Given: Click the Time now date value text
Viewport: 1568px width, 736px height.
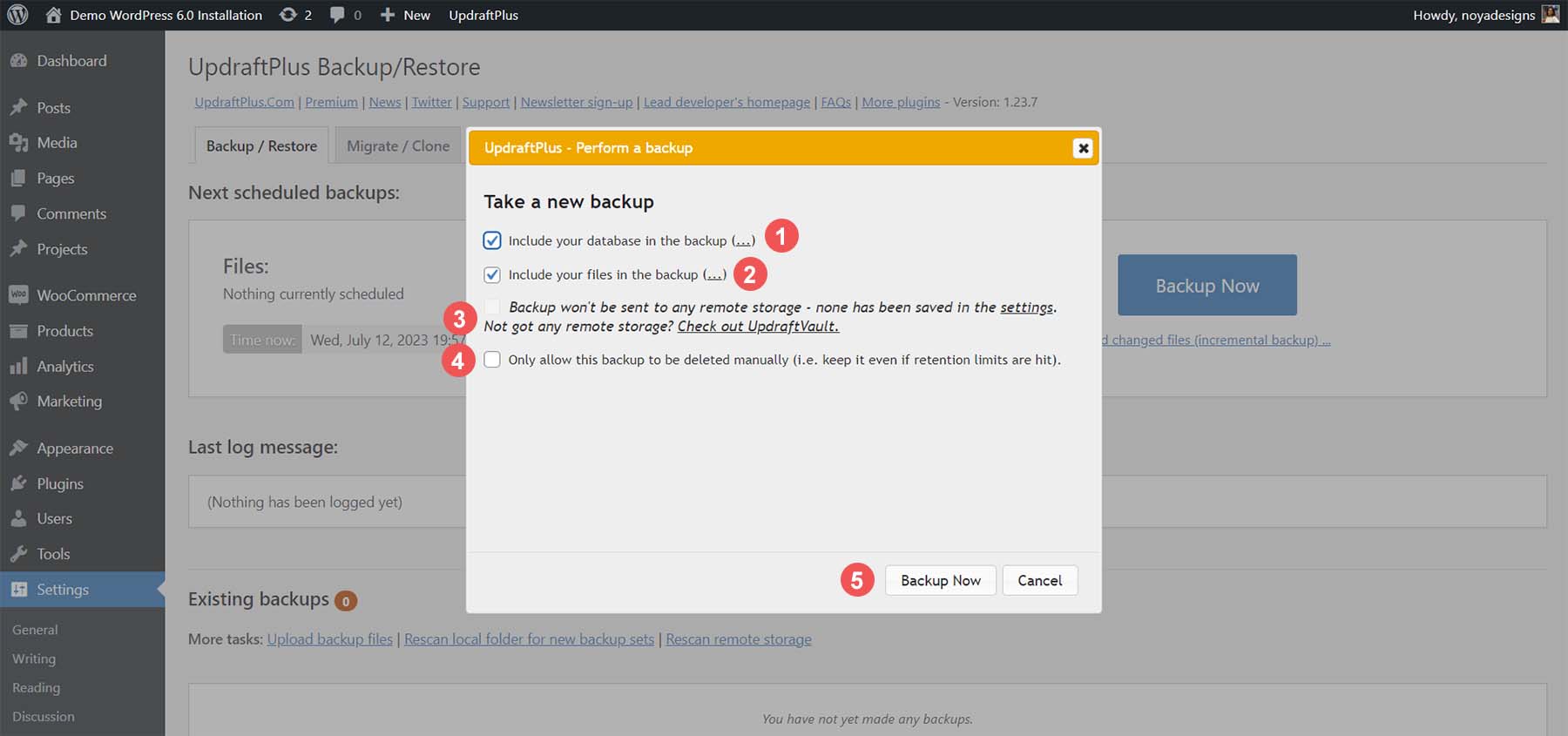Looking at the screenshot, I should click(x=388, y=340).
